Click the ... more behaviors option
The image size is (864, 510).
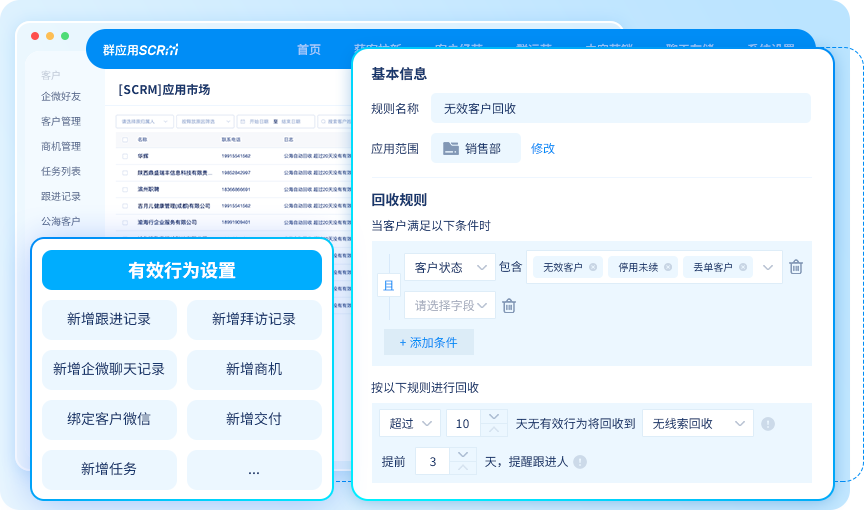coord(254,470)
